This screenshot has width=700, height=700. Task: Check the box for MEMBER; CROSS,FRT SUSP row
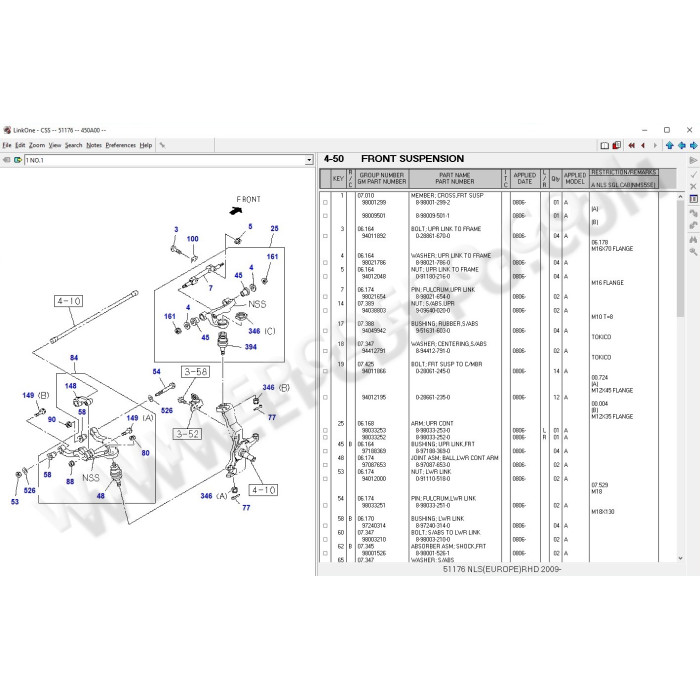(x=325, y=203)
